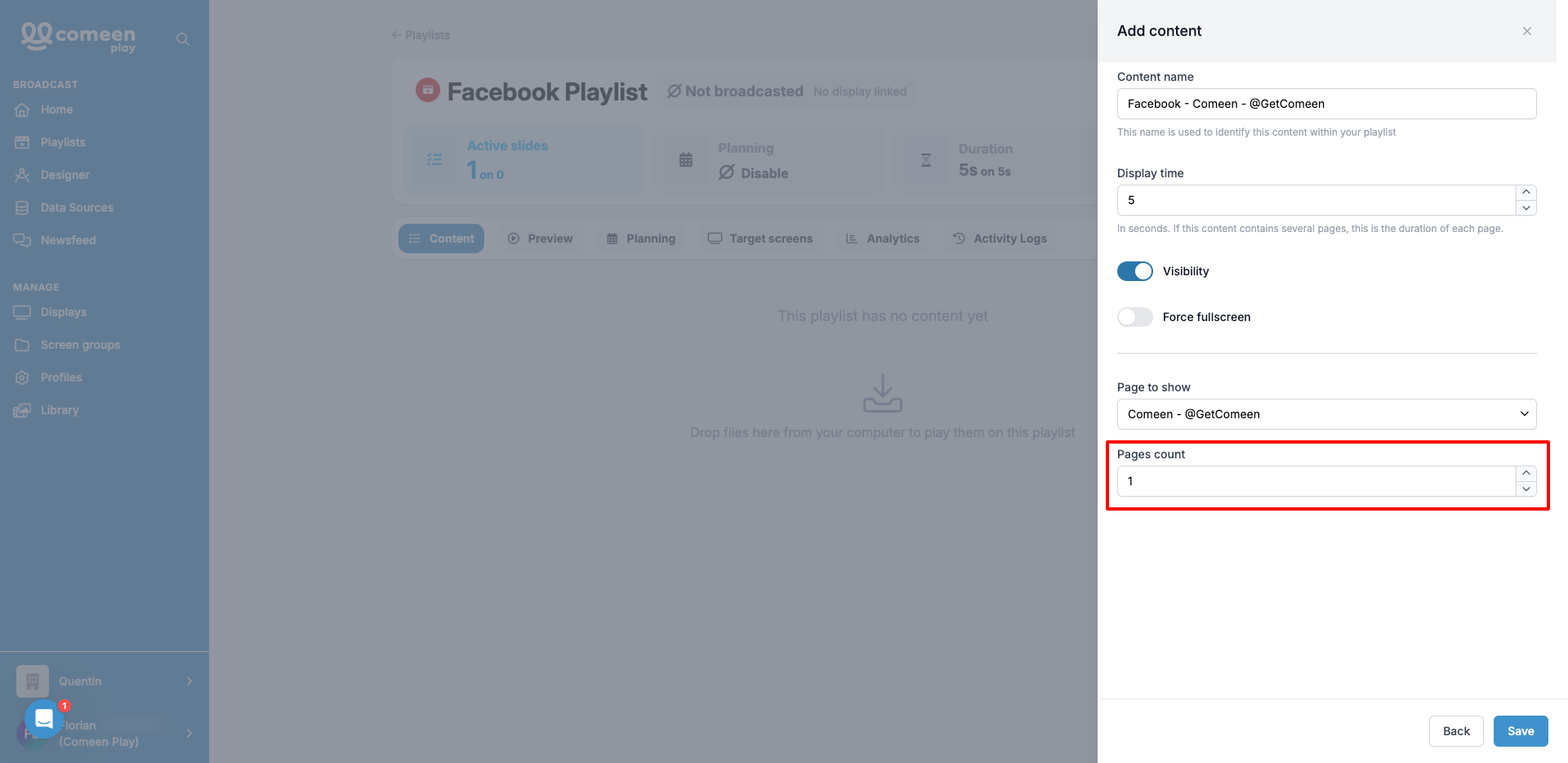Open the Target screens tab

(760, 239)
